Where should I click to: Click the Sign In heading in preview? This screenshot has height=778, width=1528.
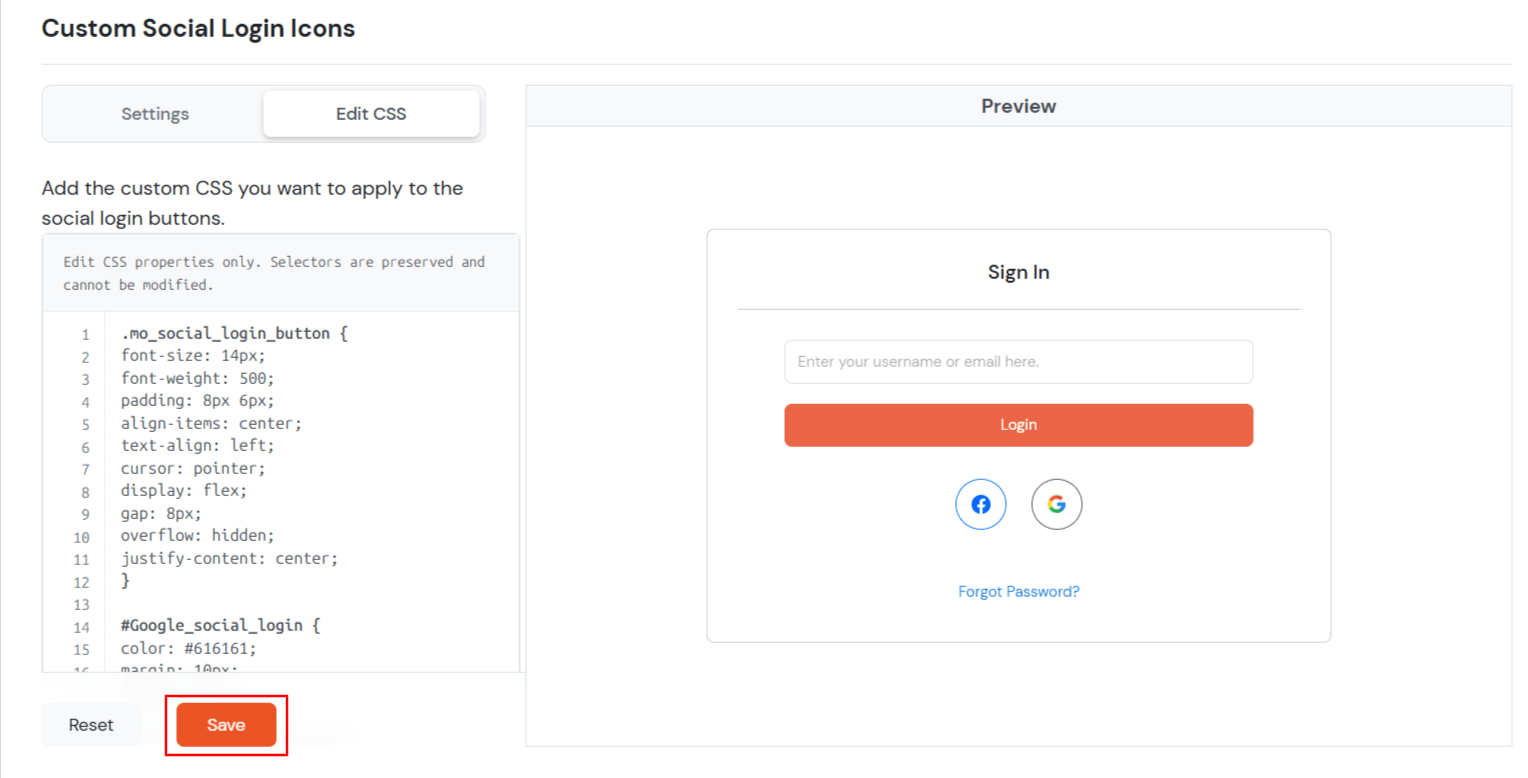(x=1018, y=271)
